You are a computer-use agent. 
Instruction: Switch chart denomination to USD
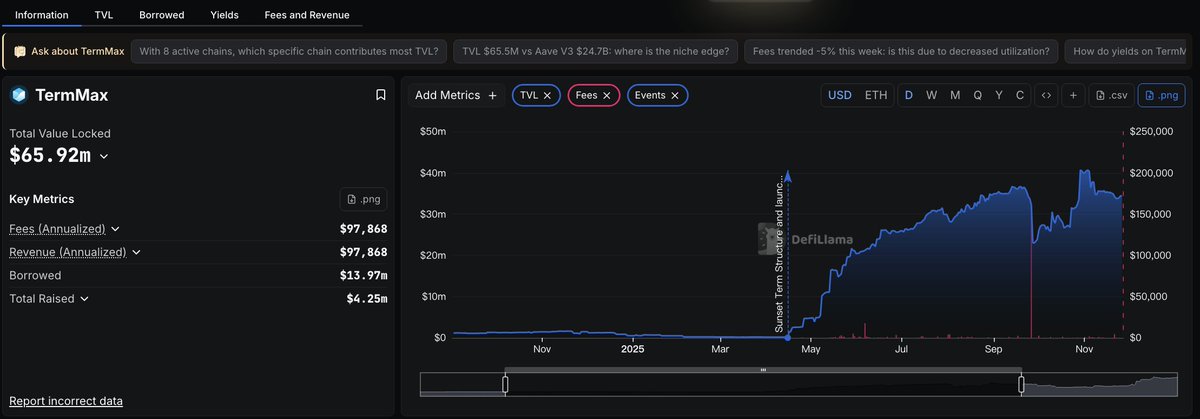840,95
